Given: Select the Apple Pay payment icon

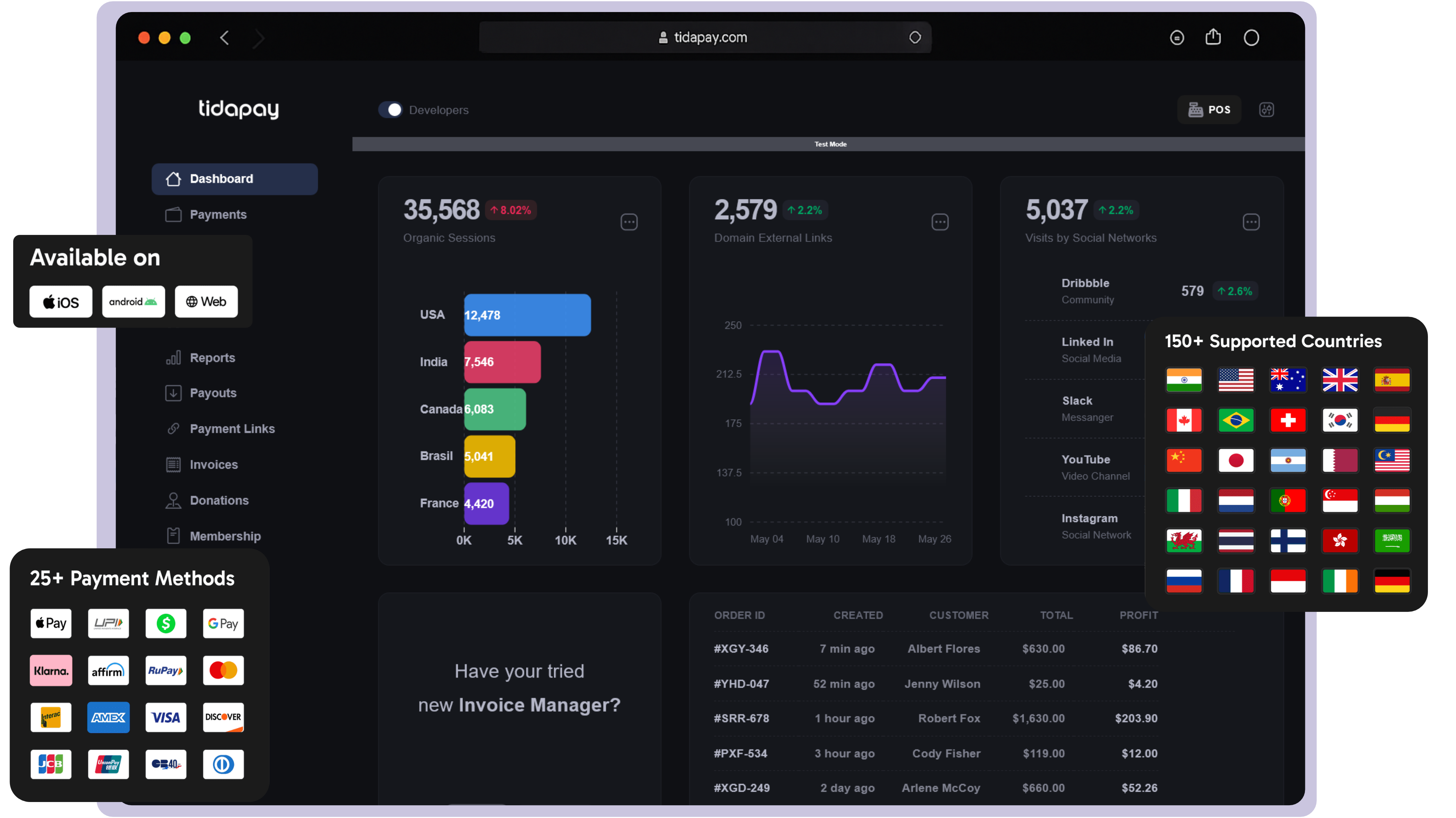Looking at the screenshot, I should tap(51, 624).
